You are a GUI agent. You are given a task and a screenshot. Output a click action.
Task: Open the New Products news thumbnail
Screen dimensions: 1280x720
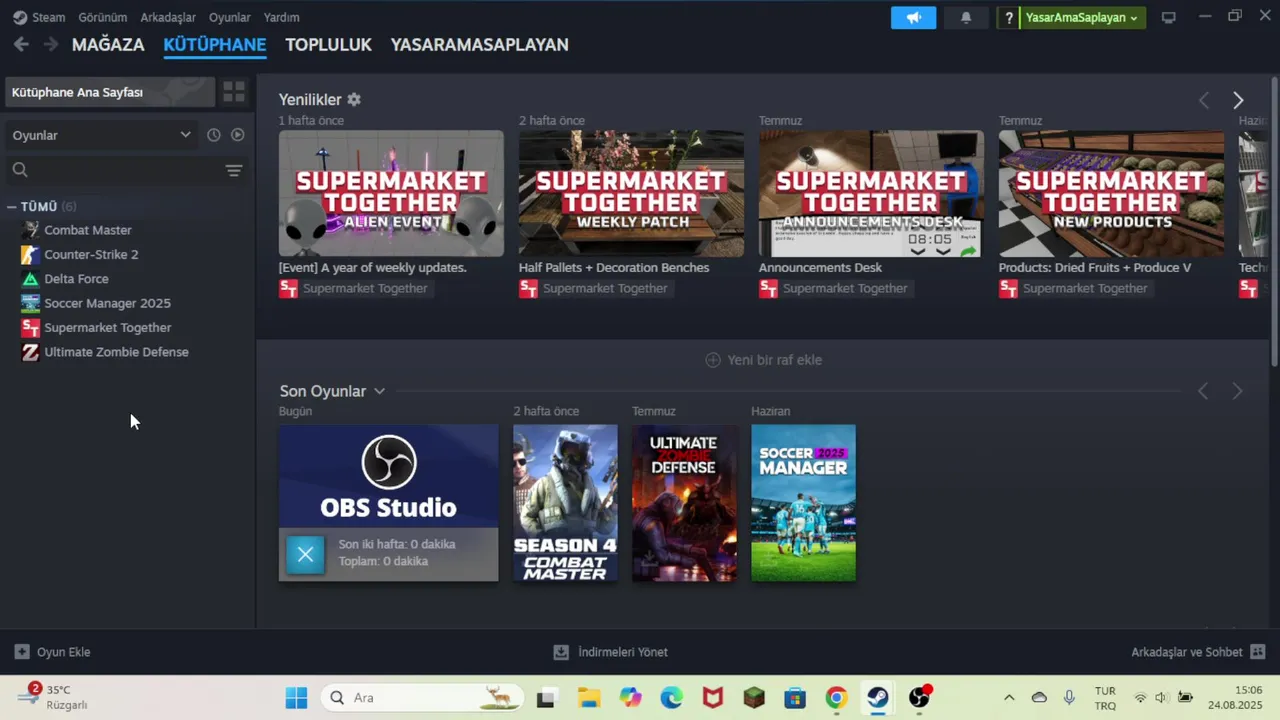1111,193
